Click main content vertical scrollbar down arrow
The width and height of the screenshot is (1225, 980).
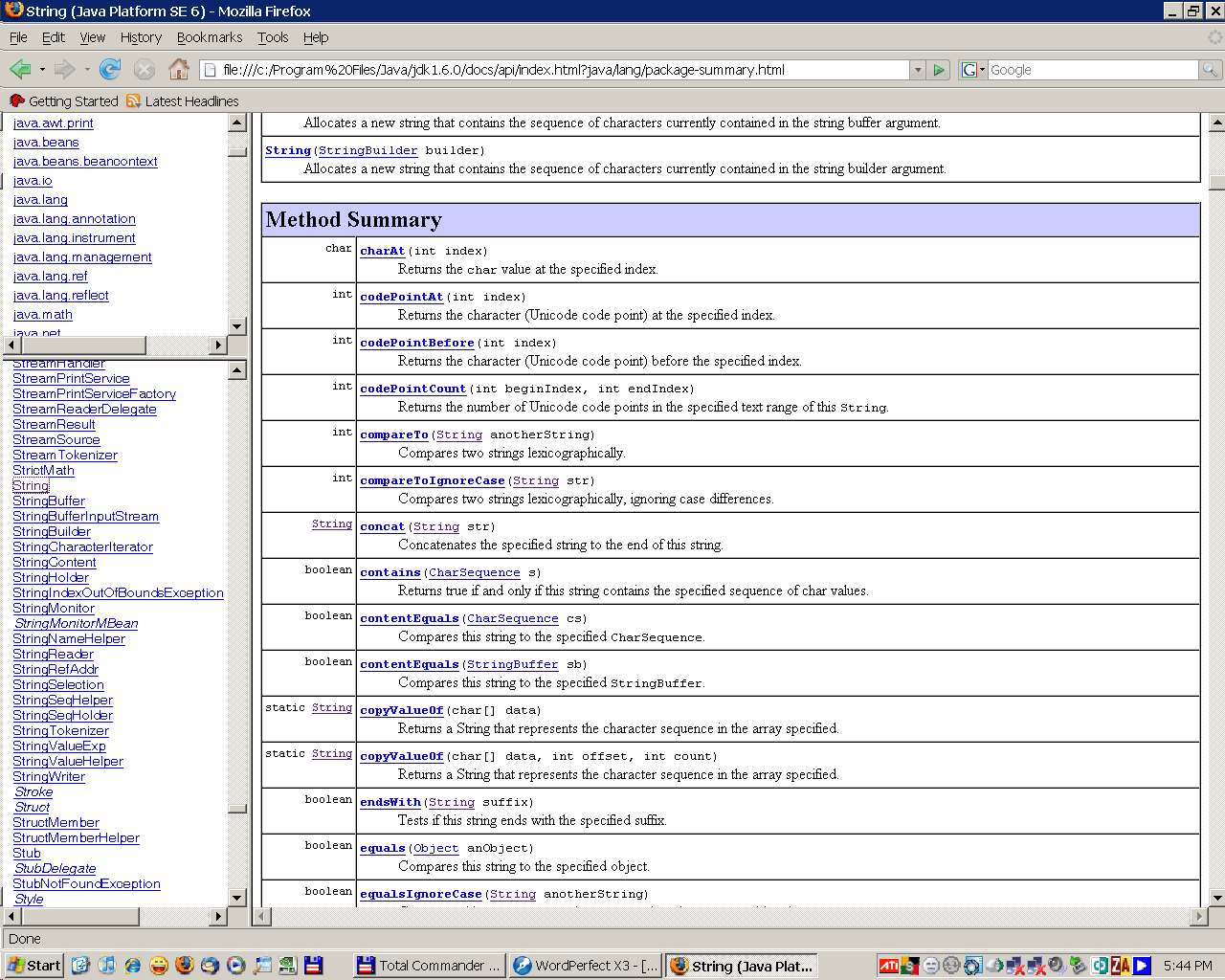[1216, 898]
